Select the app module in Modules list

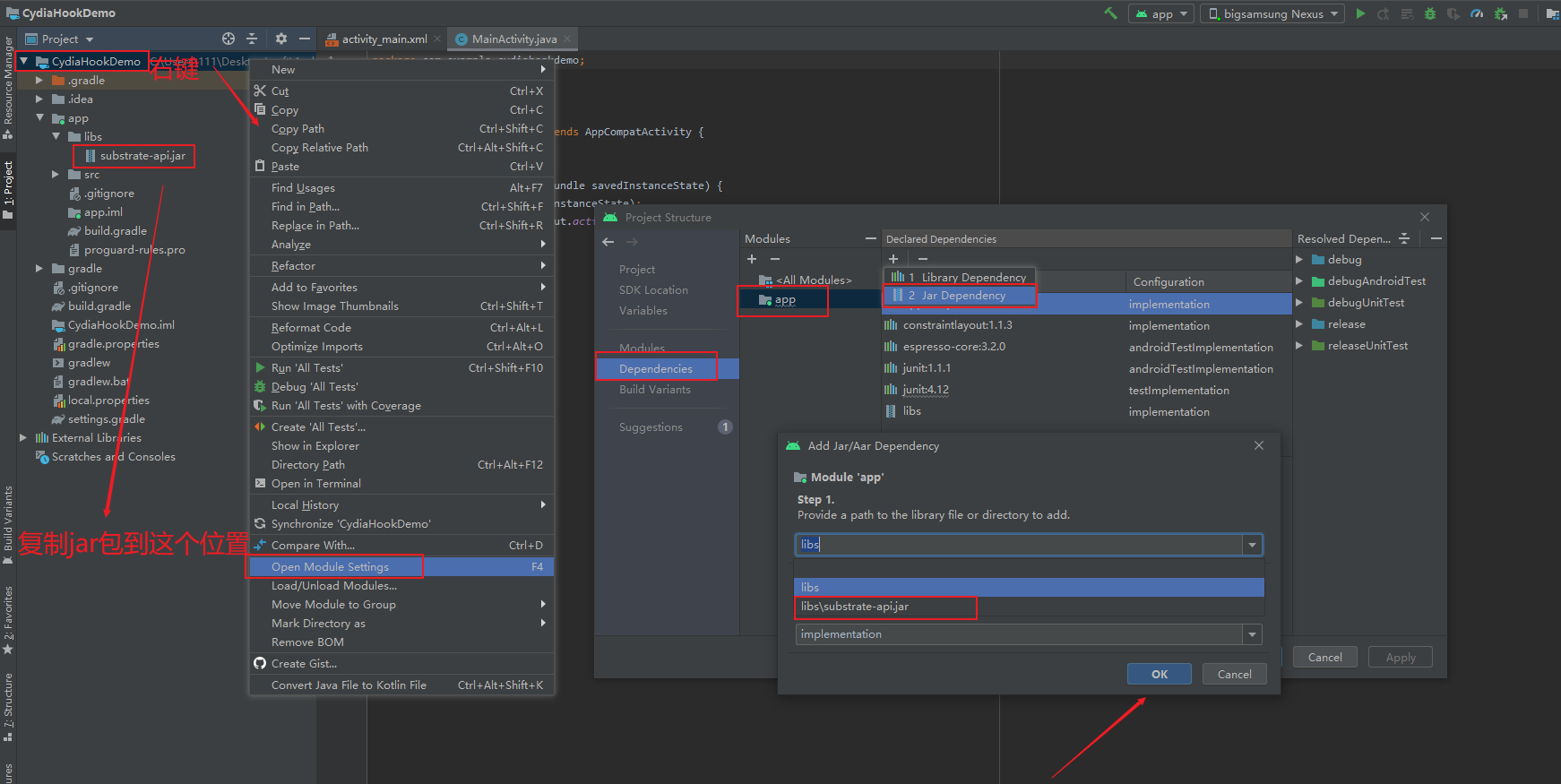pos(809,300)
